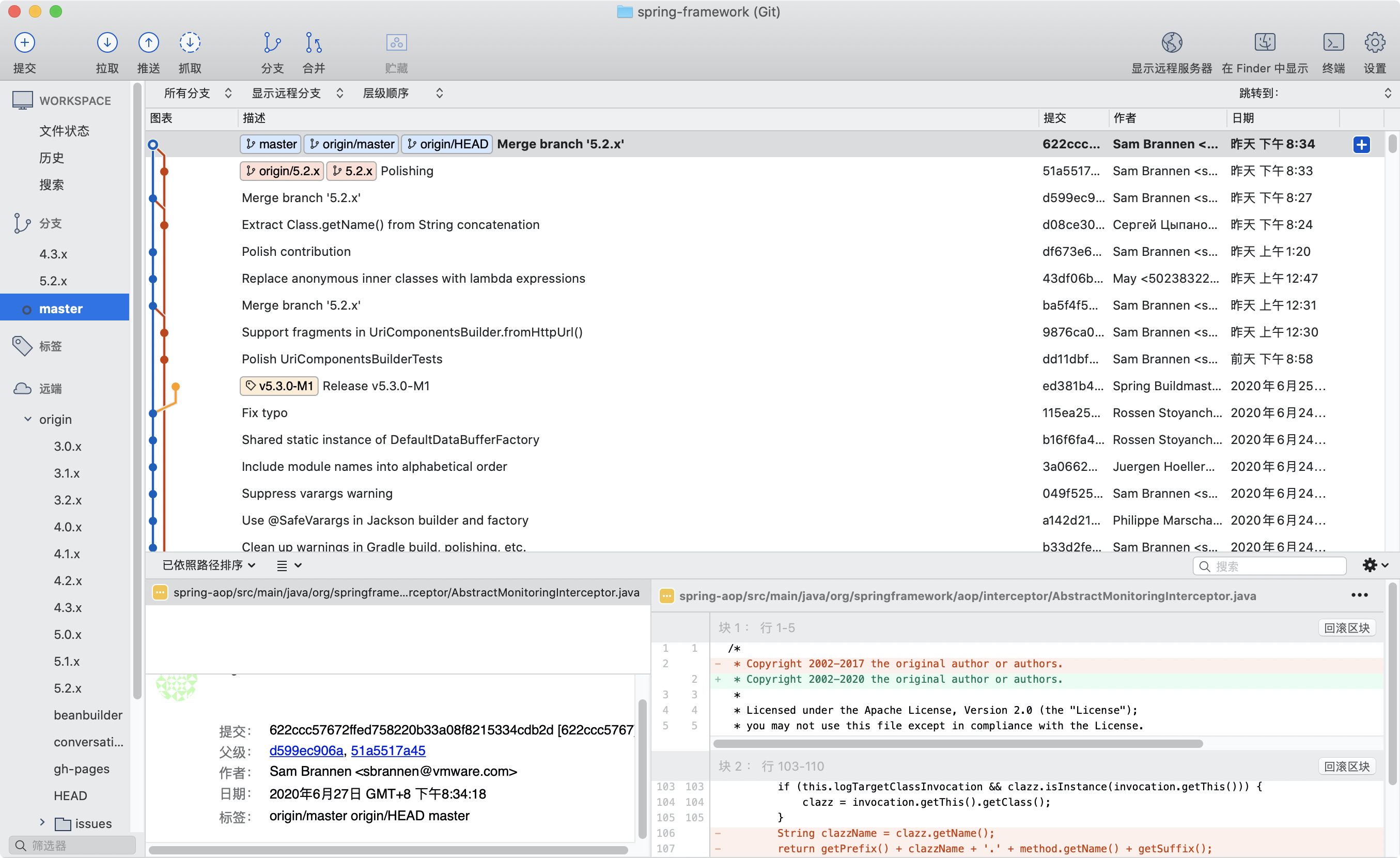The image size is (1400, 858).
Task: Select History (历史) in sidebar
Action: (51, 158)
